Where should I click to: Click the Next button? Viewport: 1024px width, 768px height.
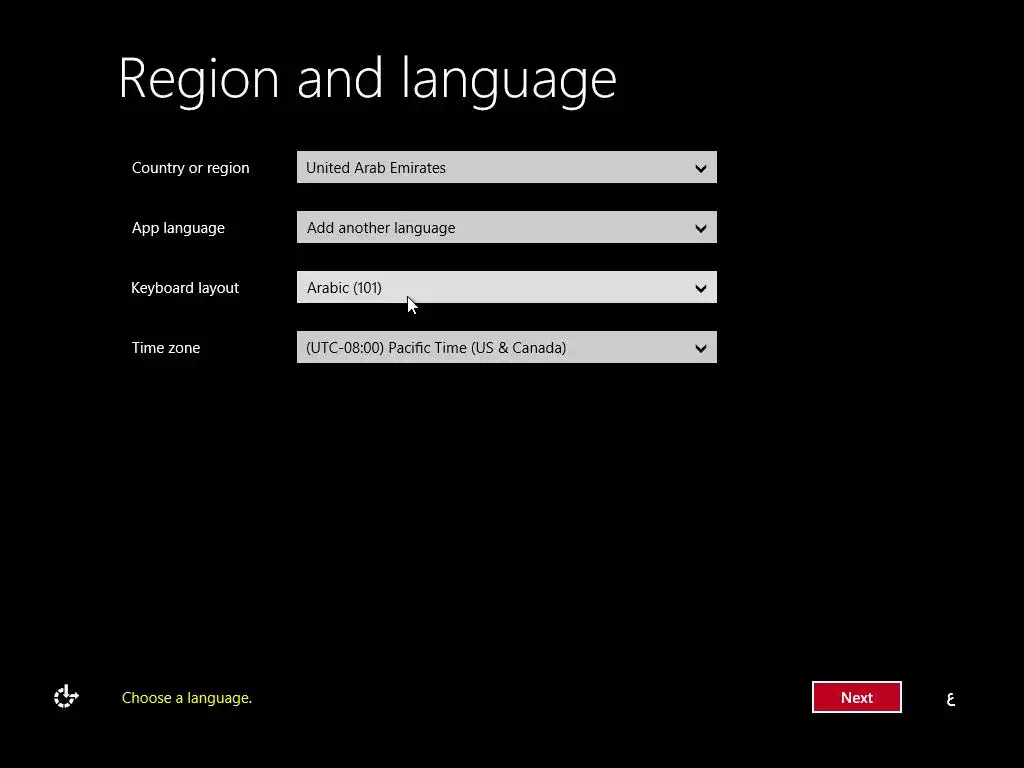(x=857, y=697)
